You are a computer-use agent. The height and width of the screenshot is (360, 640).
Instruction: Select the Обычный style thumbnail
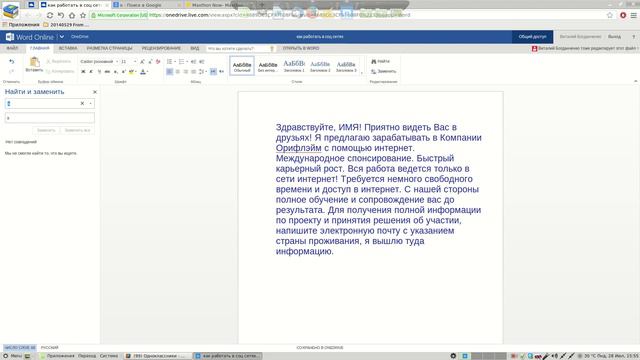coord(242,66)
